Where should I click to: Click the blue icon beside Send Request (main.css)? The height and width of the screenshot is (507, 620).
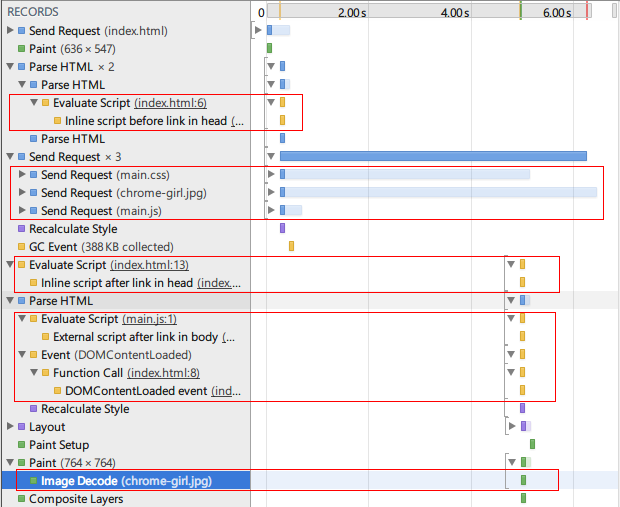pos(33,175)
